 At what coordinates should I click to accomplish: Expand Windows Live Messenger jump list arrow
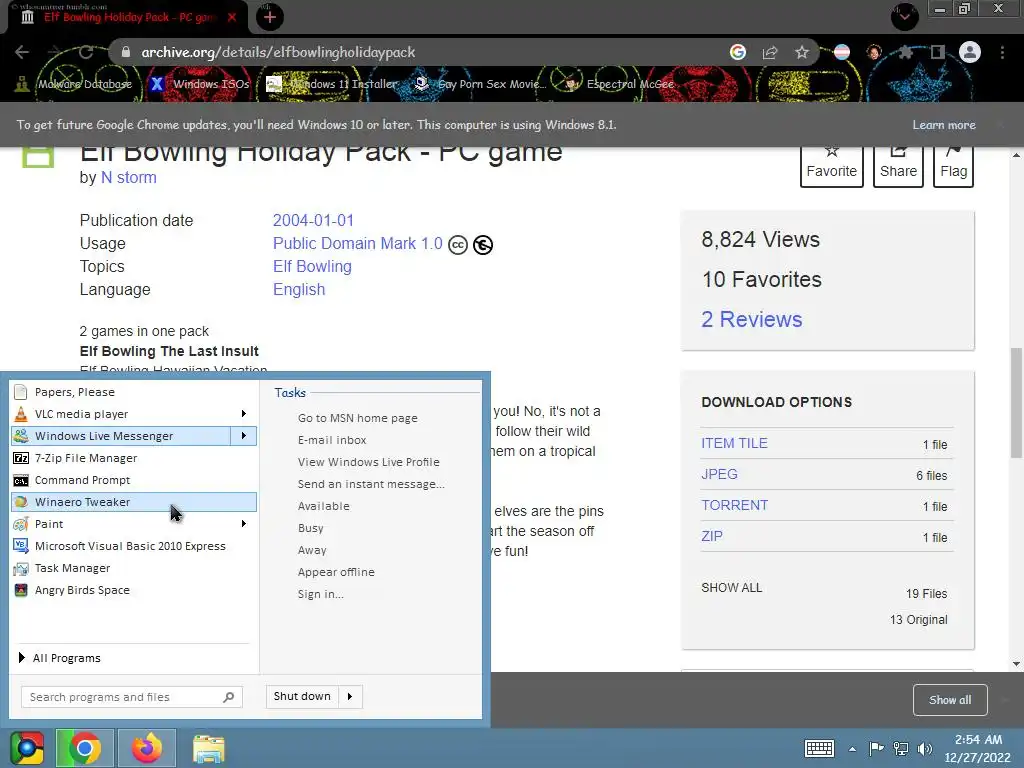click(x=244, y=436)
